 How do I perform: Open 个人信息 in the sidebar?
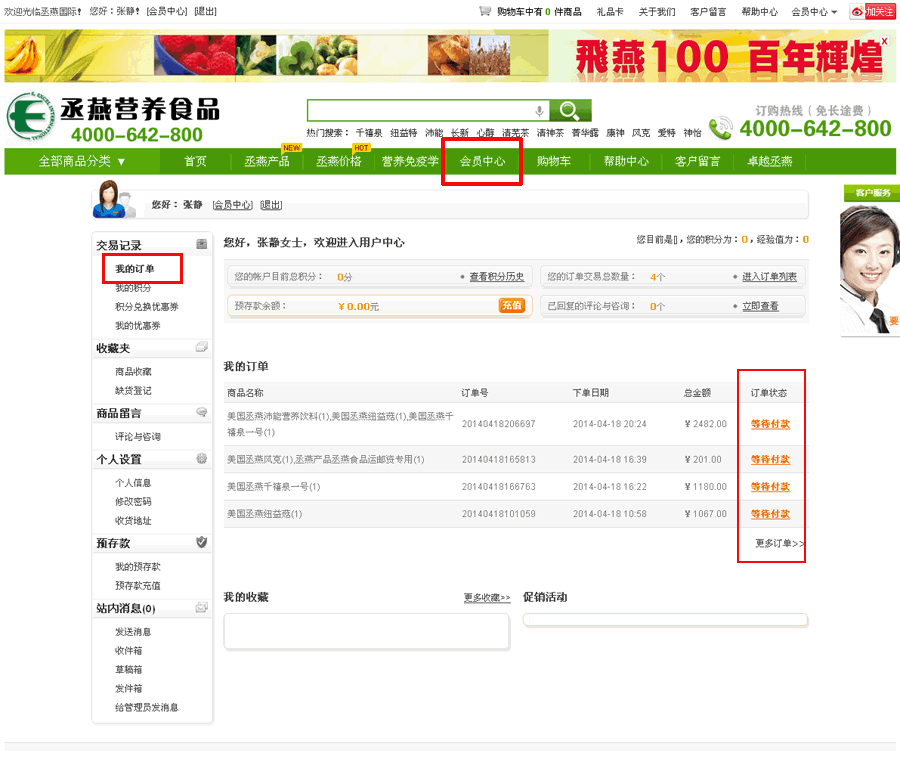point(133,483)
